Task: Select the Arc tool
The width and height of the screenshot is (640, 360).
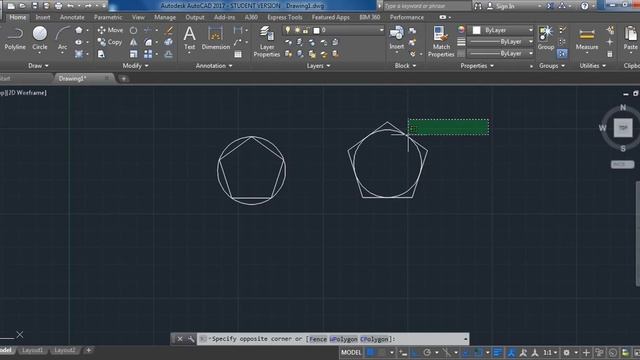Action: point(62,39)
